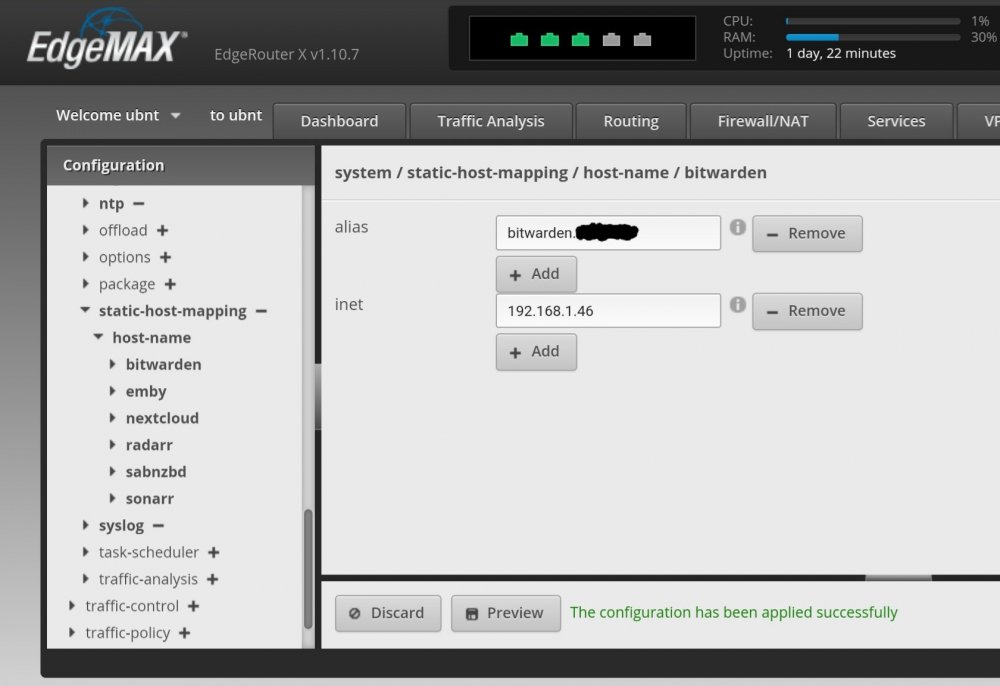This screenshot has height=686, width=1000.
Task: Expand the bitwarden host arrow
Action: [112, 364]
